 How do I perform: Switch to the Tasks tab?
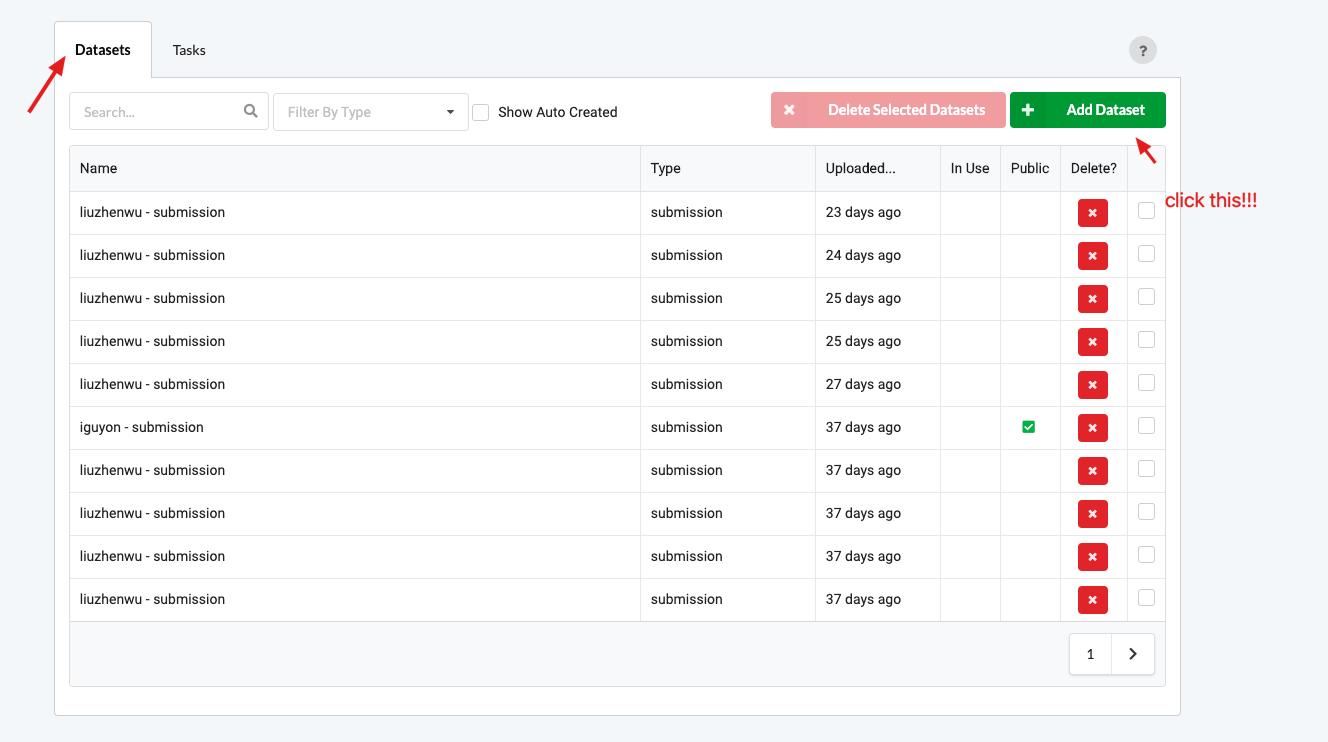(x=189, y=50)
